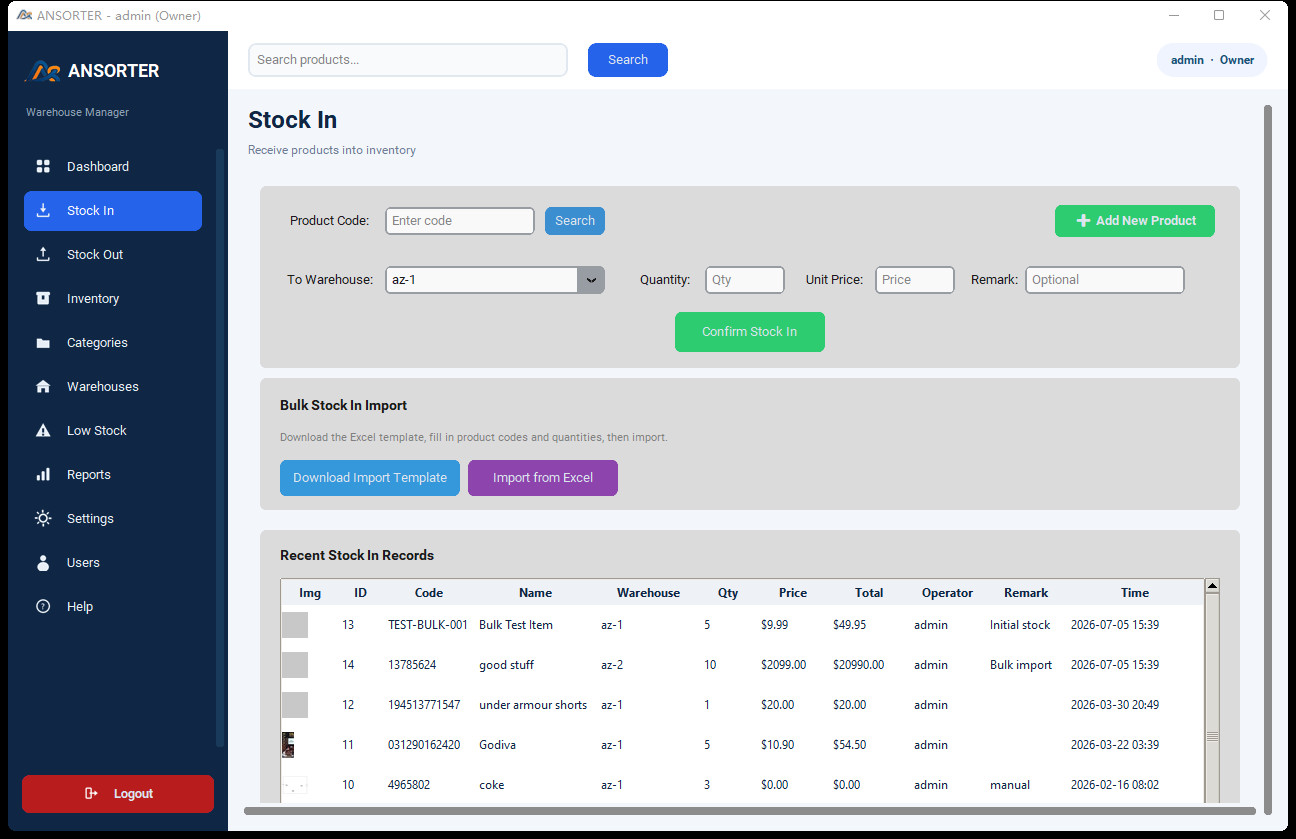Image resolution: width=1296 pixels, height=839 pixels.
Task: Click the $20990.00 total cell
Action: (859, 665)
